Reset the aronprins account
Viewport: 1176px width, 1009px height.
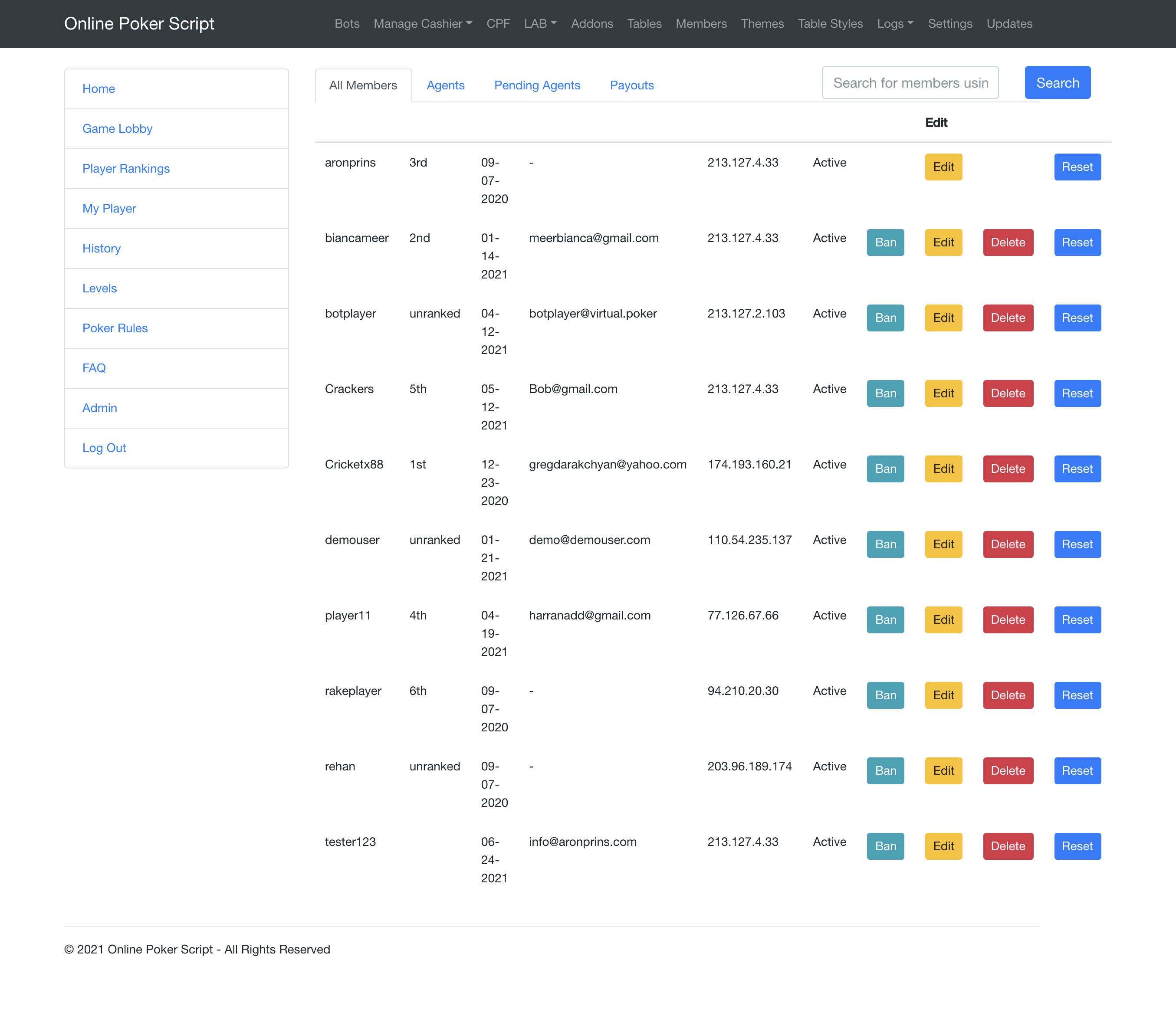tap(1077, 167)
